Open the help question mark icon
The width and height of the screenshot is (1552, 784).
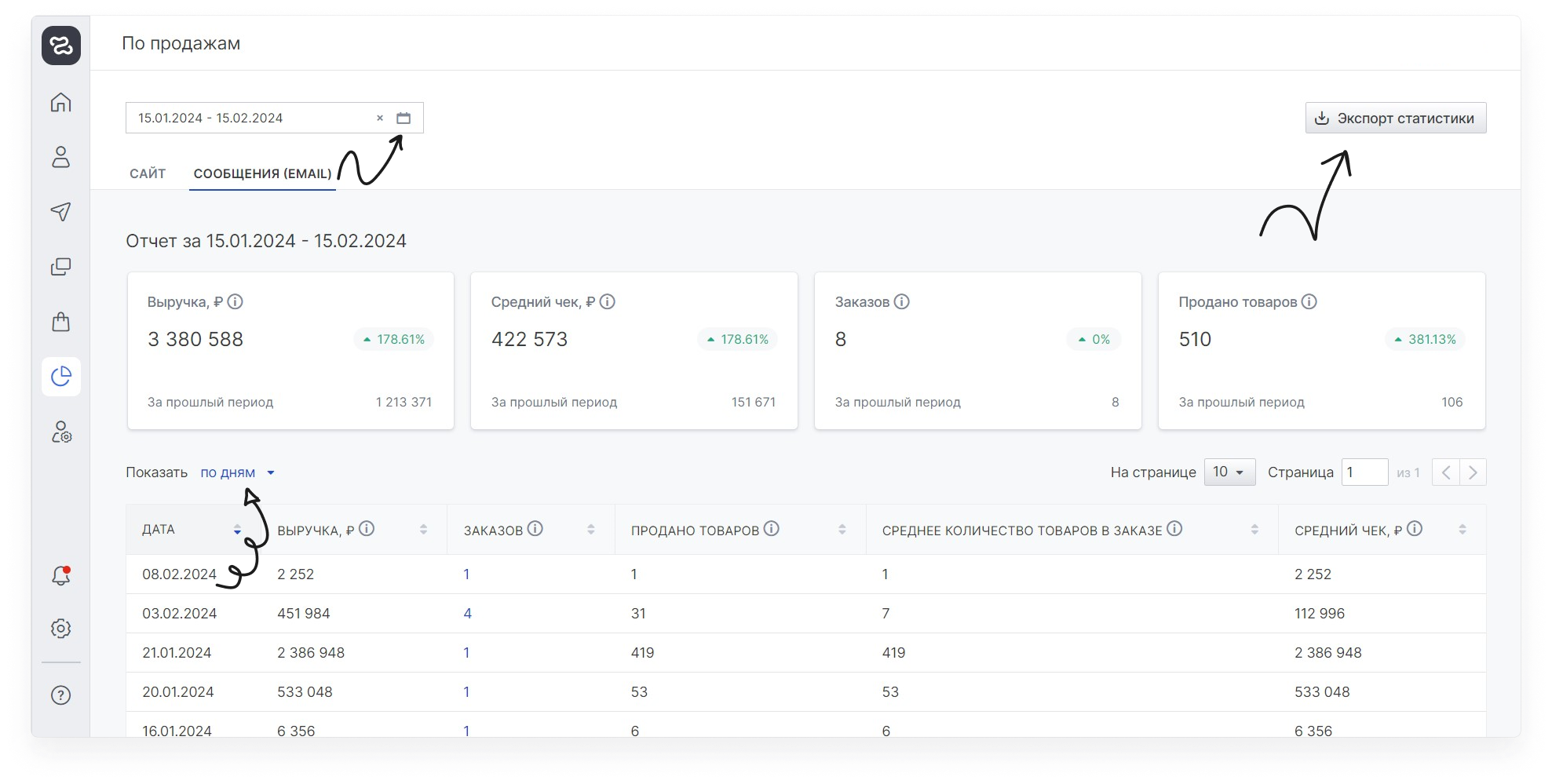pos(61,695)
